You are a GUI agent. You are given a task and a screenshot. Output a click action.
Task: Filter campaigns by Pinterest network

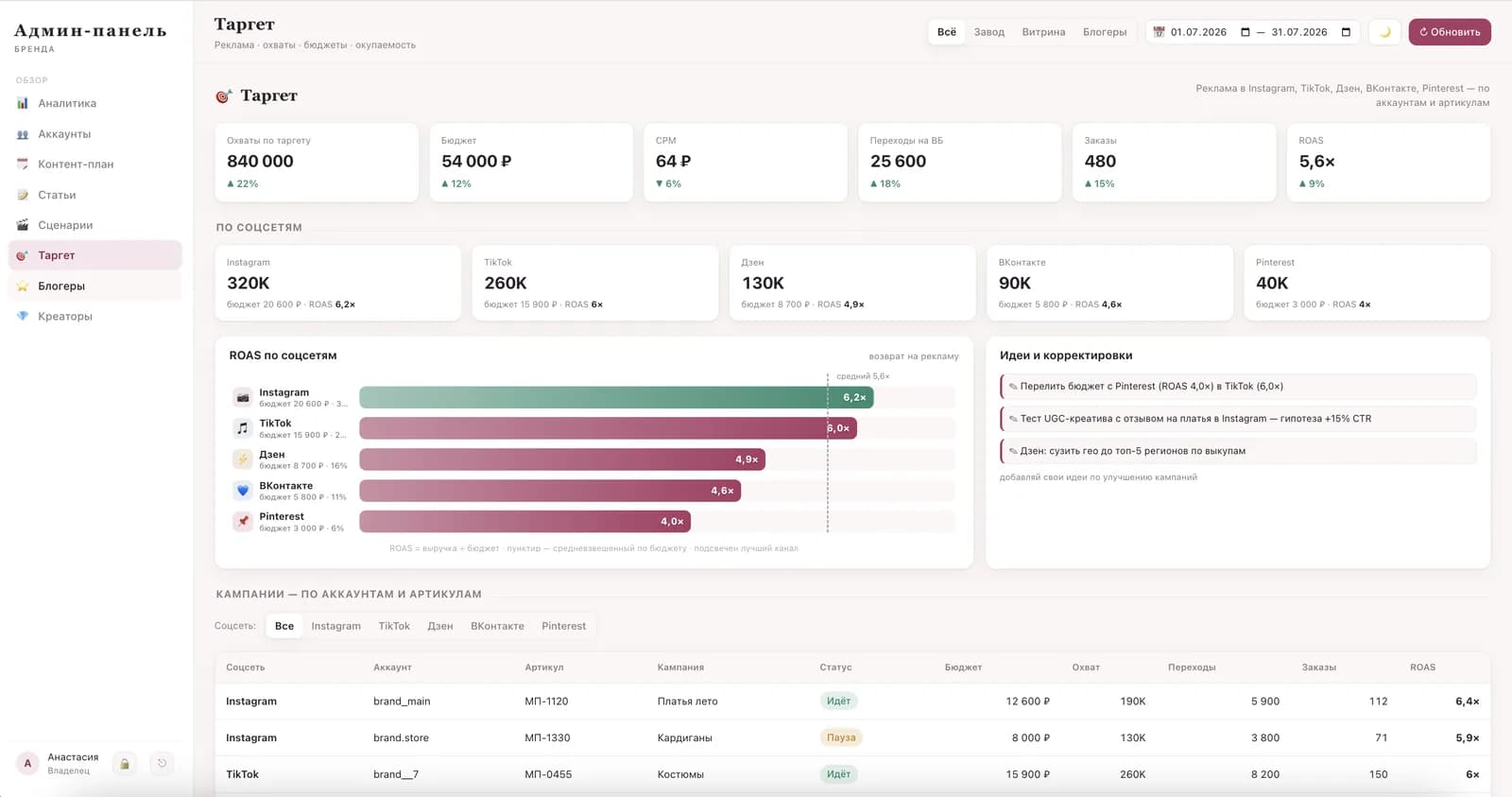(x=563, y=626)
